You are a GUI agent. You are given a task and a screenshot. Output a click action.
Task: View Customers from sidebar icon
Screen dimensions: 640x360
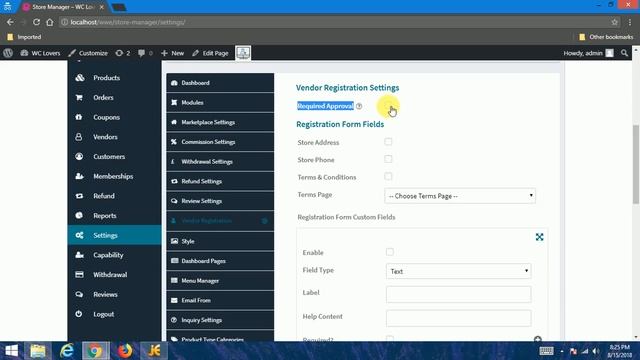coord(79,156)
